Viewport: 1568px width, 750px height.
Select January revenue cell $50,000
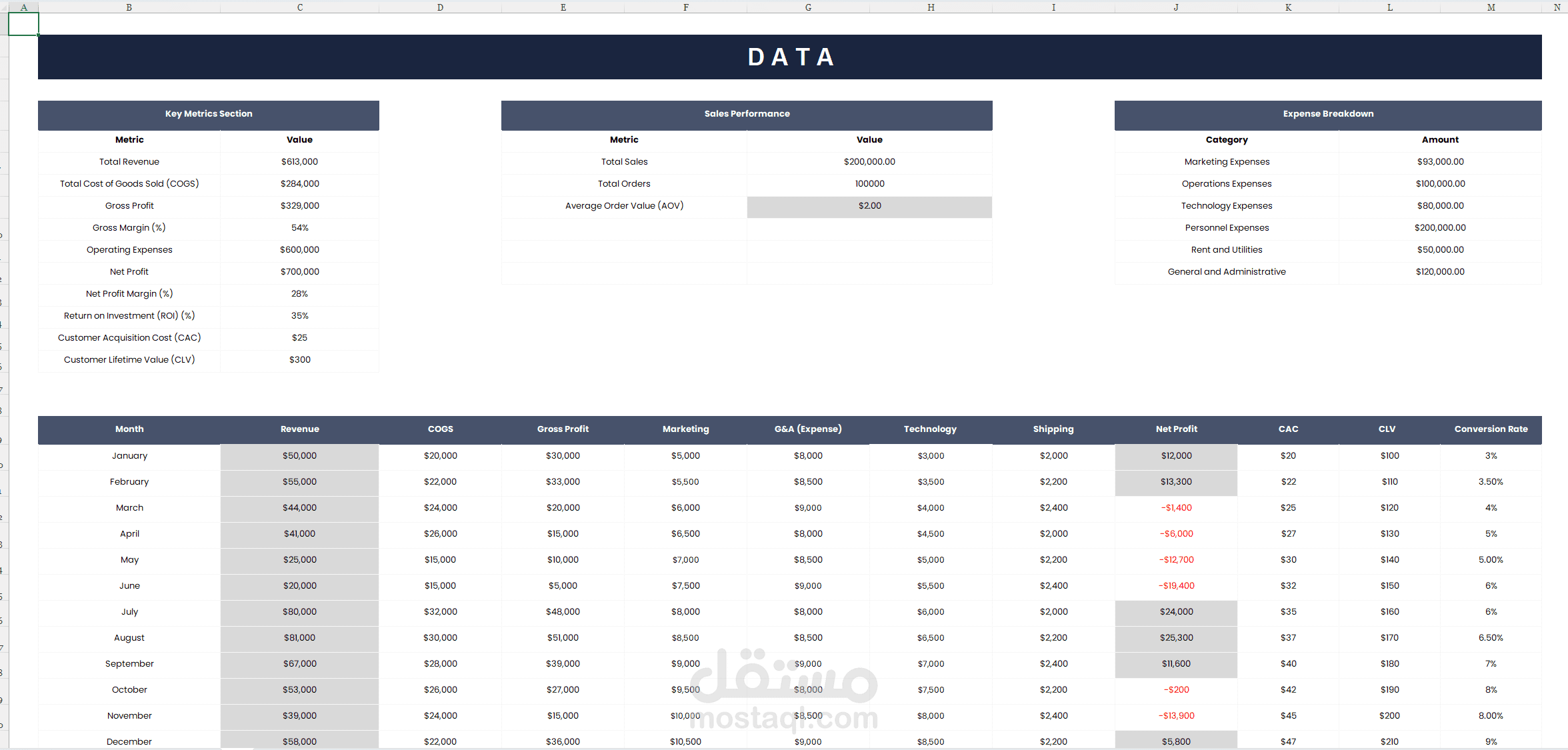pyautogui.click(x=299, y=456)
